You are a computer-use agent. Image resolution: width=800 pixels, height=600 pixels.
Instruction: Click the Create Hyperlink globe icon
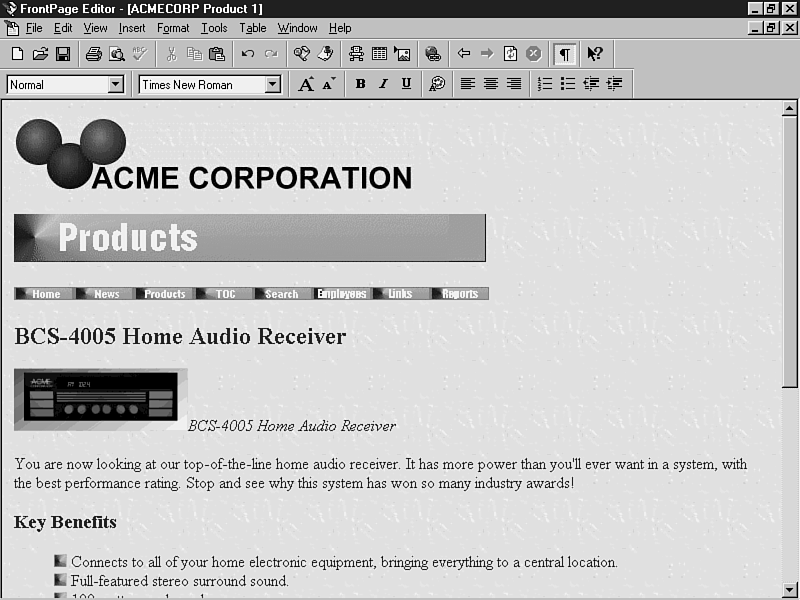click(432, 54)
